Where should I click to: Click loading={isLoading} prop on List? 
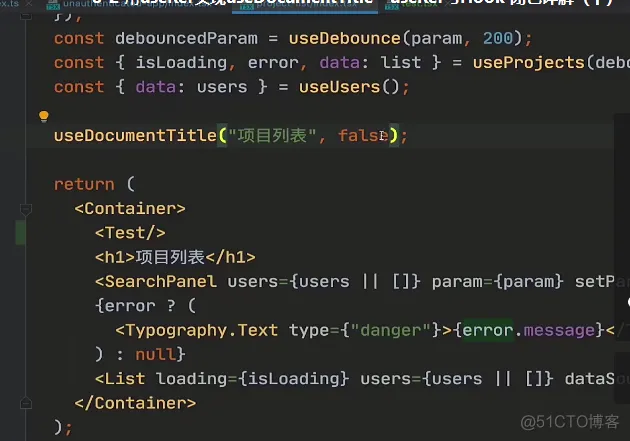253,379
